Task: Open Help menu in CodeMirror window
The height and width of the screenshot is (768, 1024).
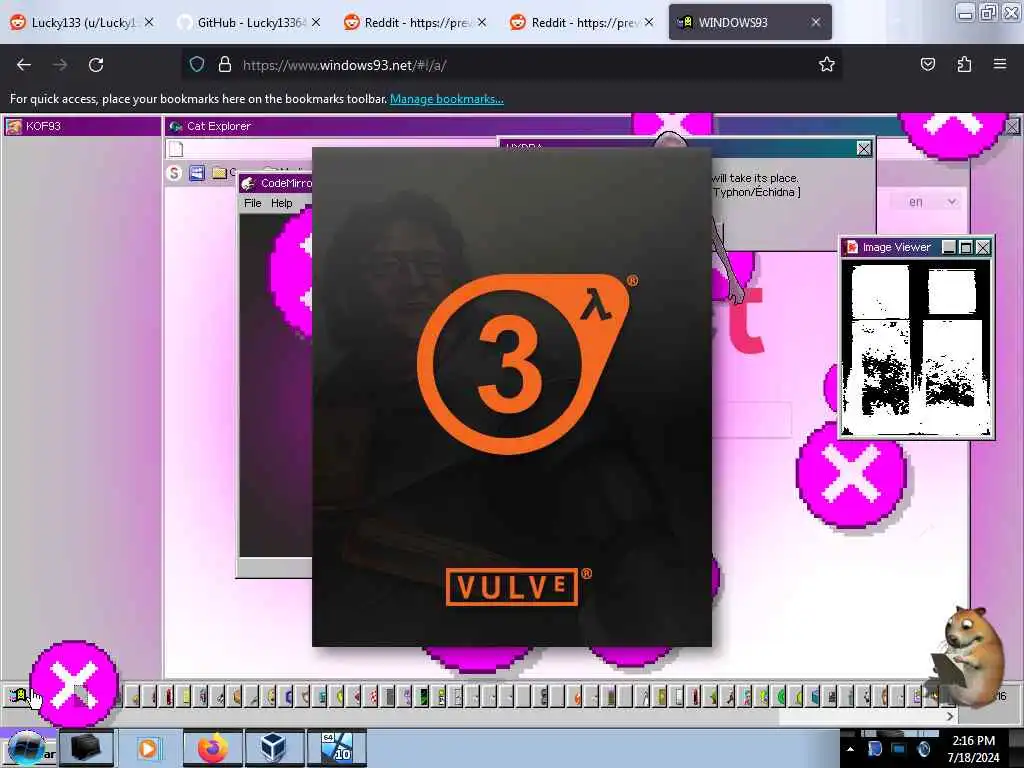Action: coord(281,203)
